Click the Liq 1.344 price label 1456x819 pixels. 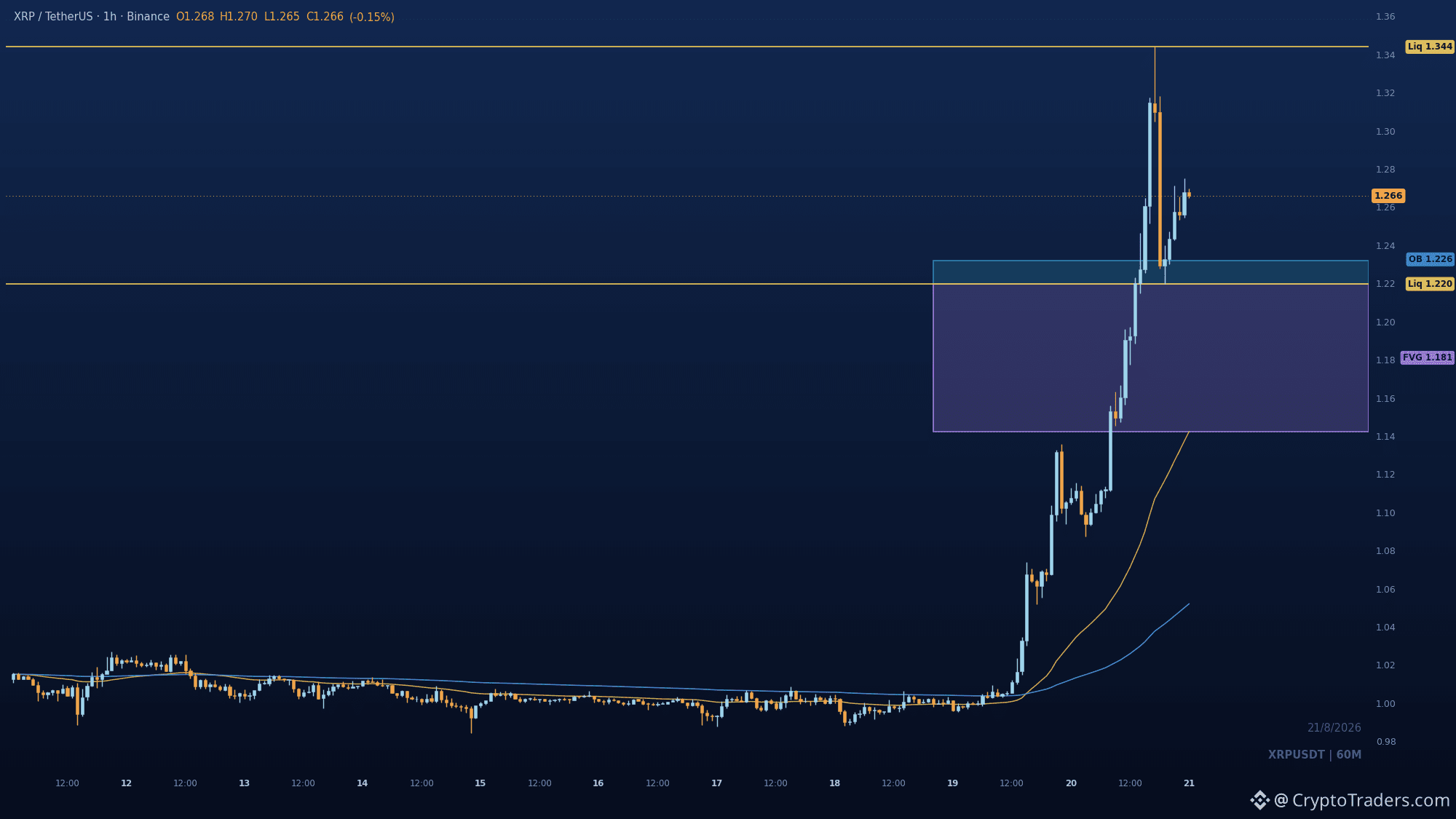(1430, 47)
